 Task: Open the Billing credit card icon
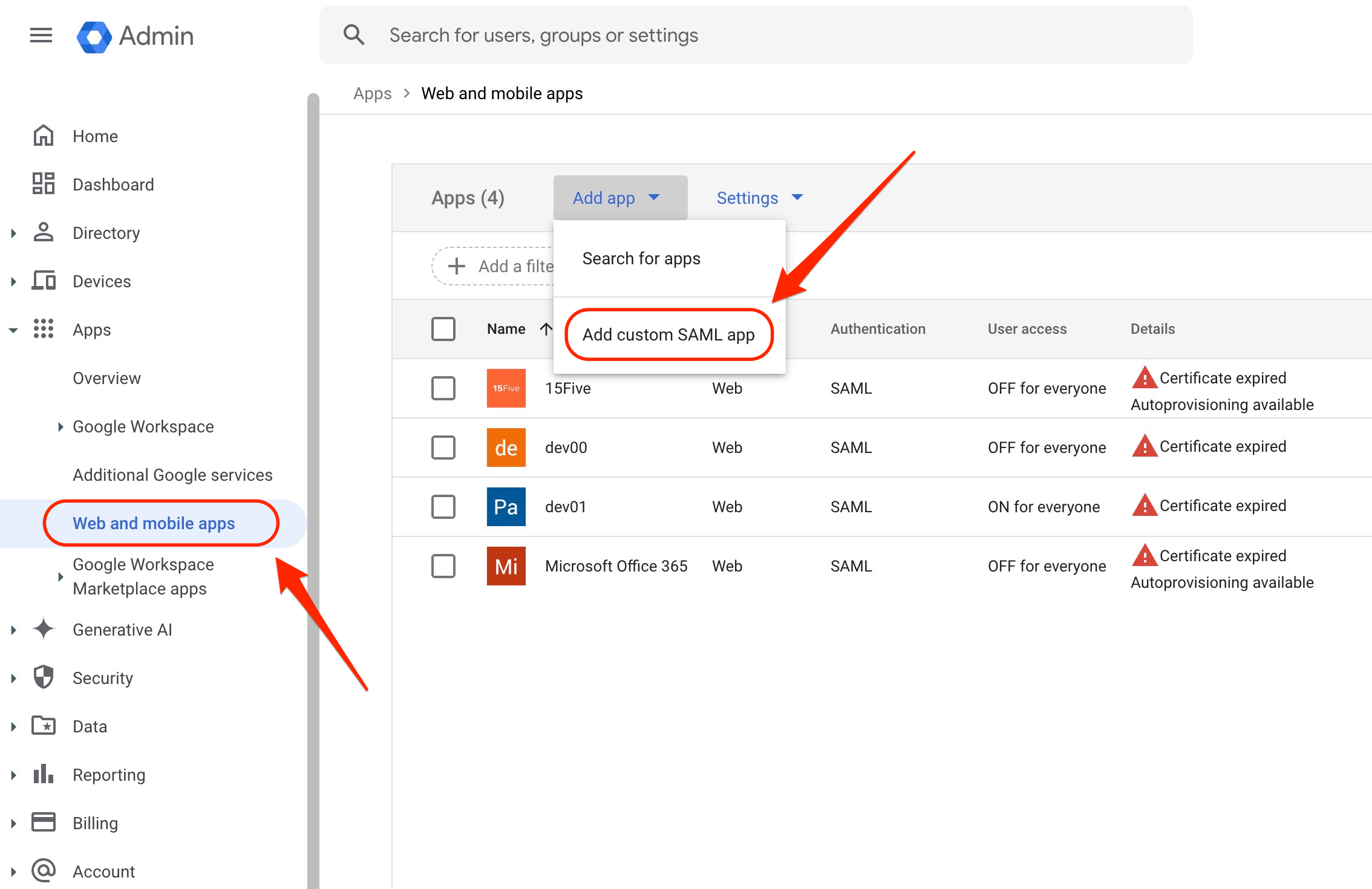44,822
